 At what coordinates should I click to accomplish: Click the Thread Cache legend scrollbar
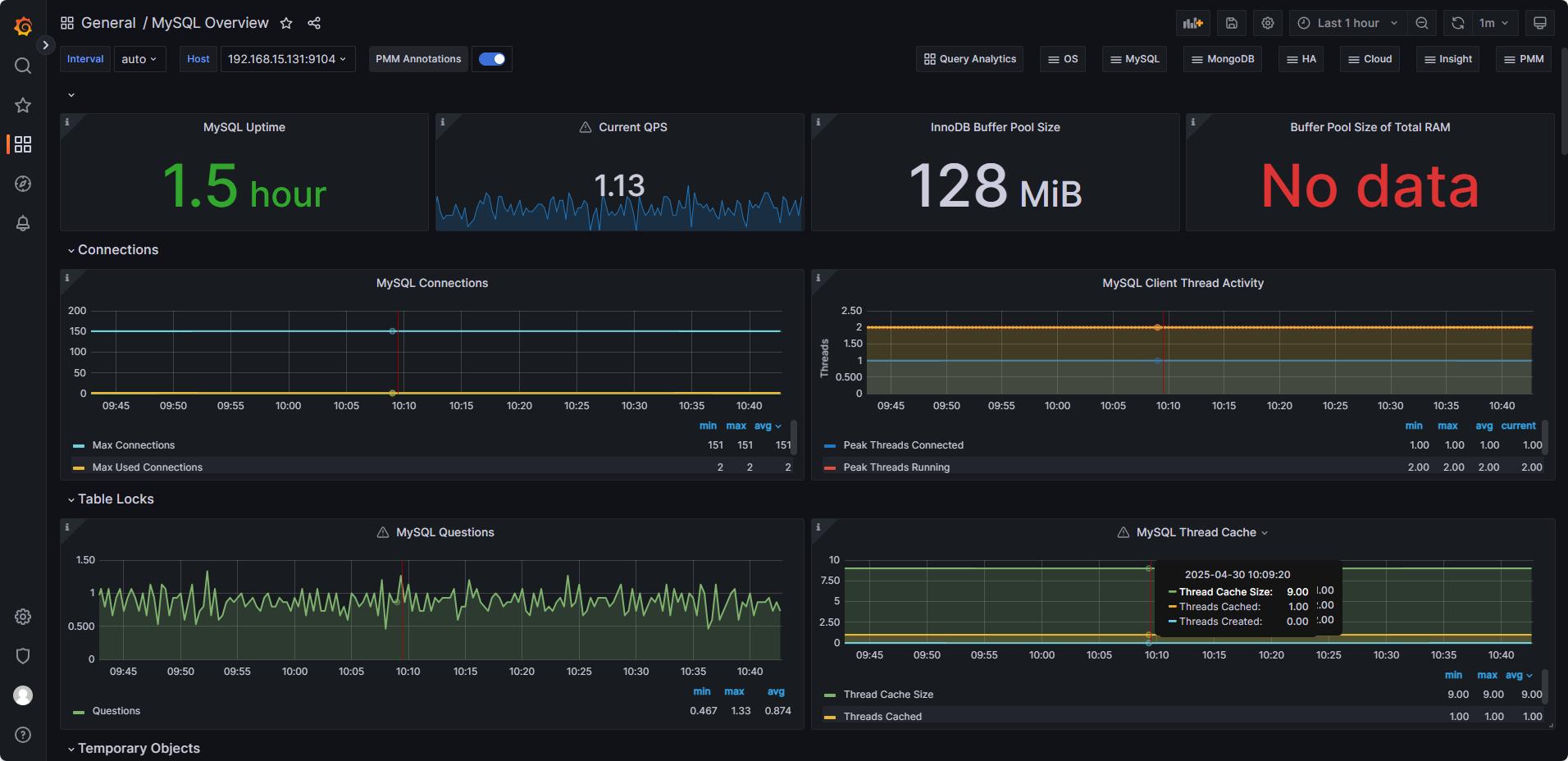[x=1545, y=686]
